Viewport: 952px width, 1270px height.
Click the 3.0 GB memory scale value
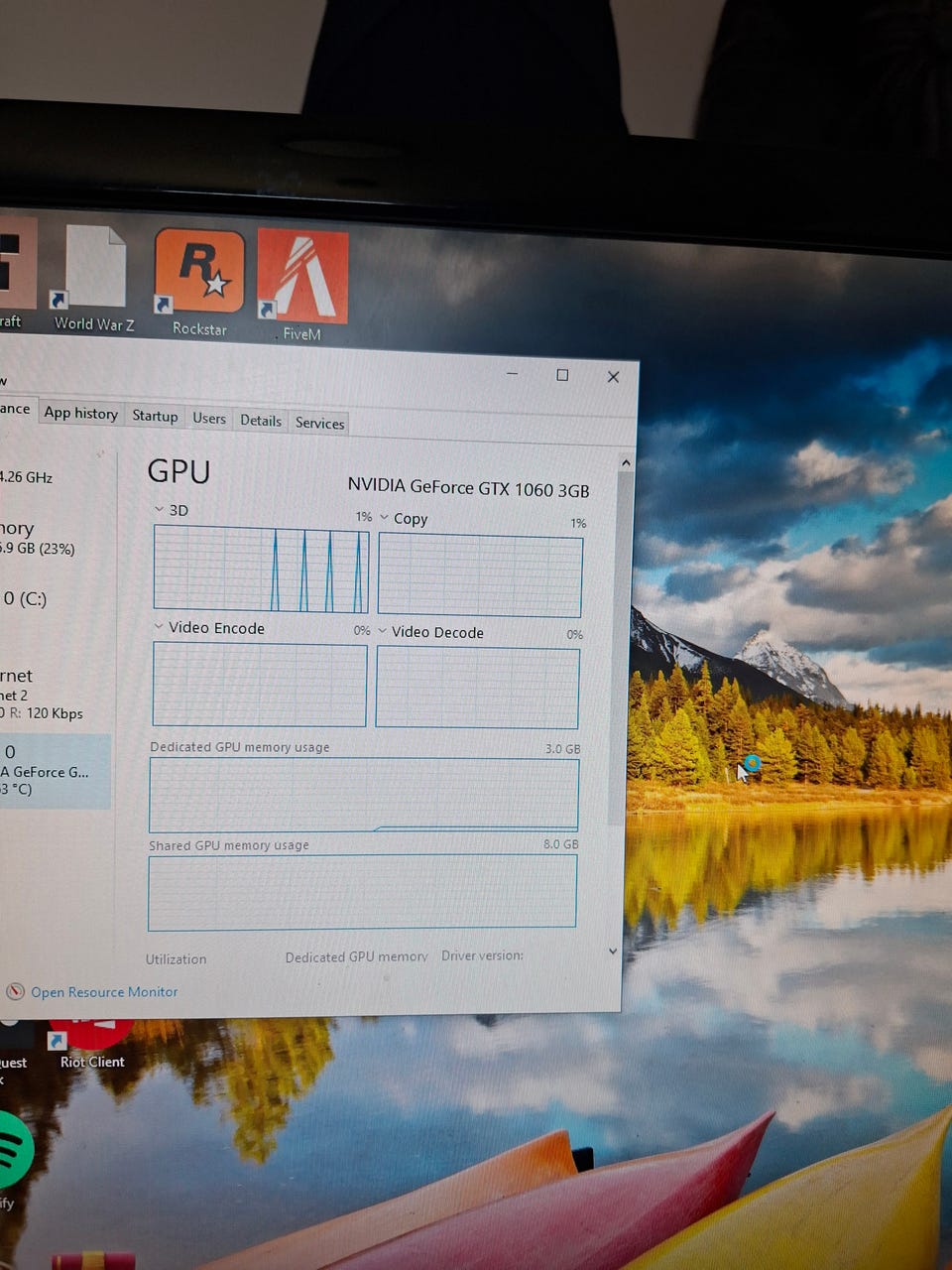click(562, 748)
